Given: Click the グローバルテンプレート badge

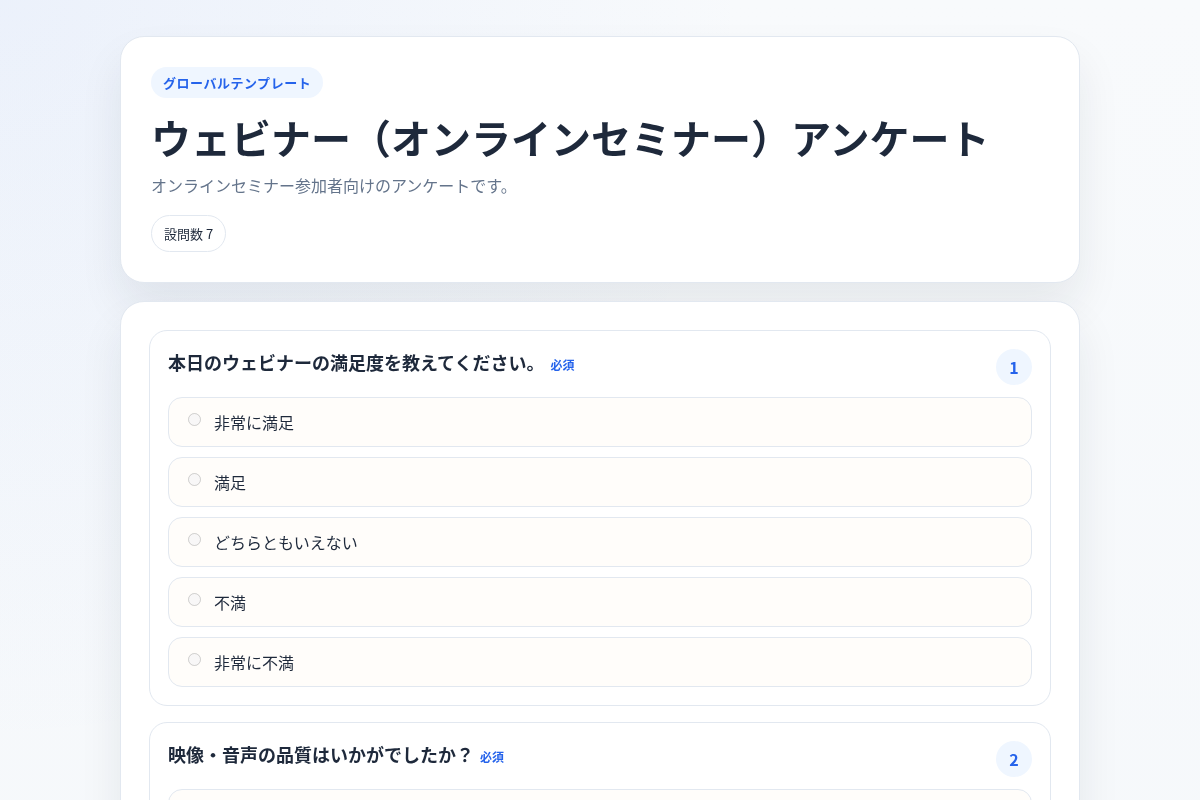Looking at the screenshot, I should pos(237,83).
